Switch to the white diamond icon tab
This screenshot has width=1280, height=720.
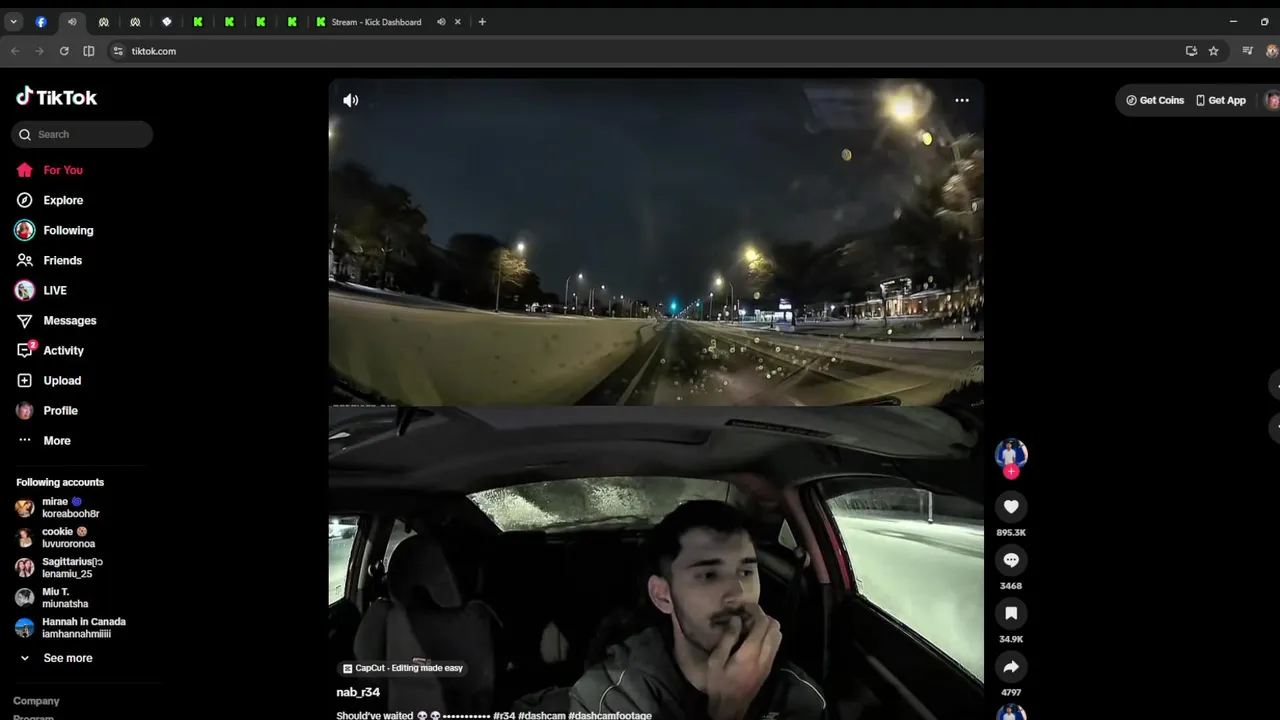click(x=167, y=22)
